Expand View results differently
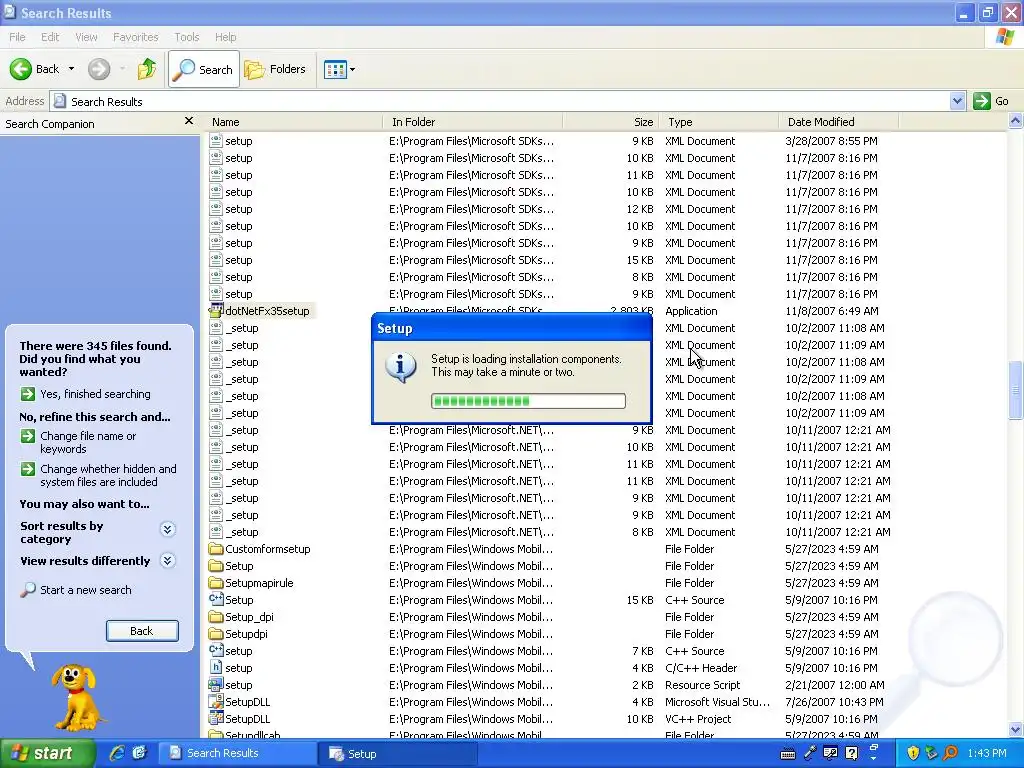This screenshot has width=1024, height=768. tap(168, 560)
